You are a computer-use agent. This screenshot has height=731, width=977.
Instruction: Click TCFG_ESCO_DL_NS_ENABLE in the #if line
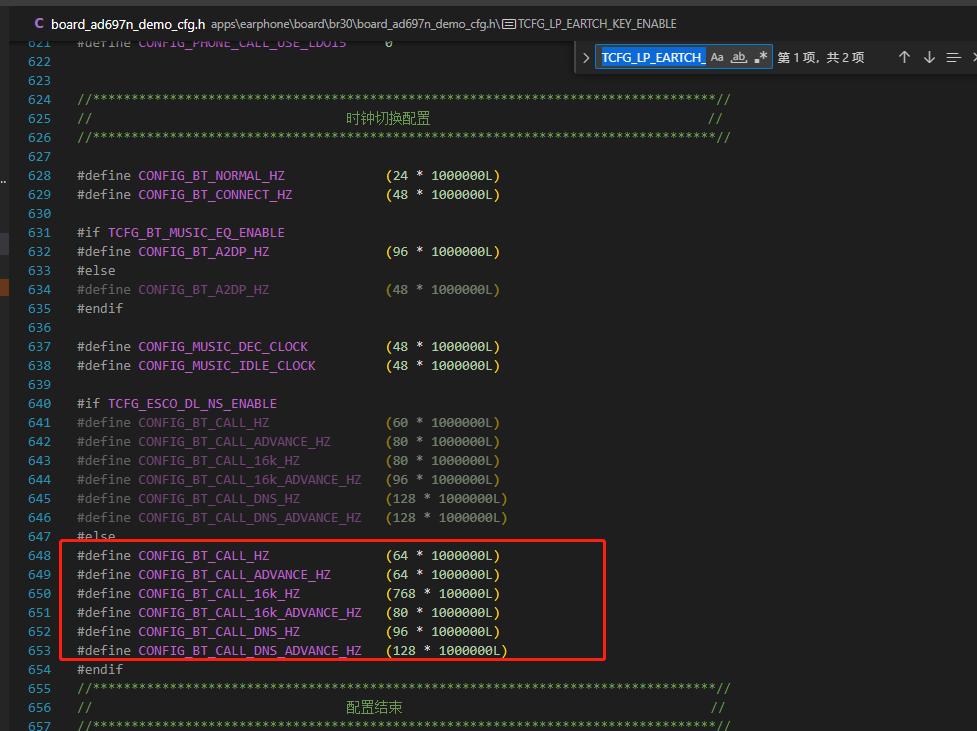(x=193, y=404)
